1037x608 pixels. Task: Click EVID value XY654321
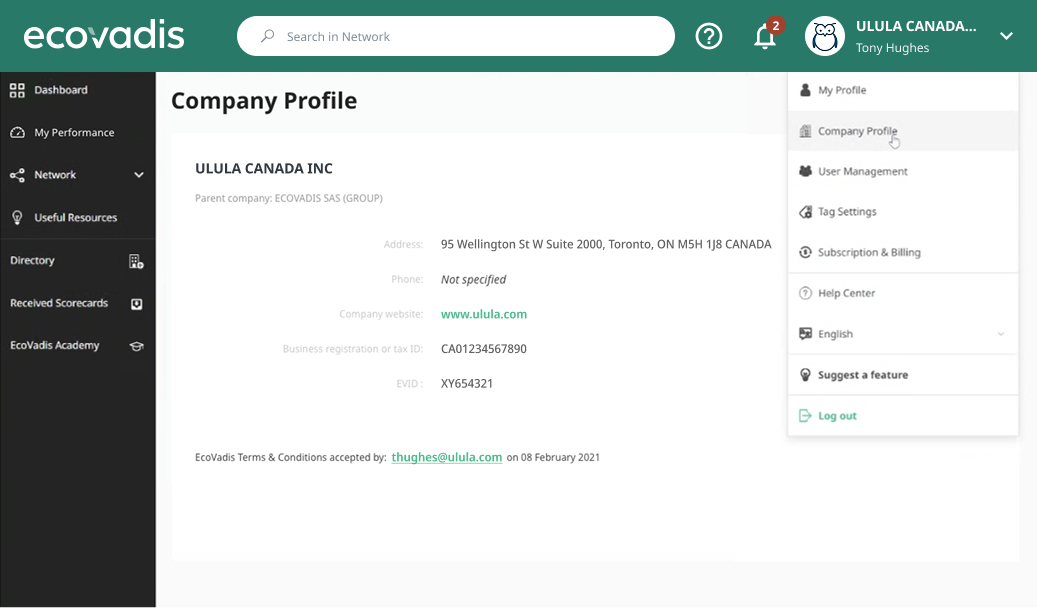click(467, 384)
